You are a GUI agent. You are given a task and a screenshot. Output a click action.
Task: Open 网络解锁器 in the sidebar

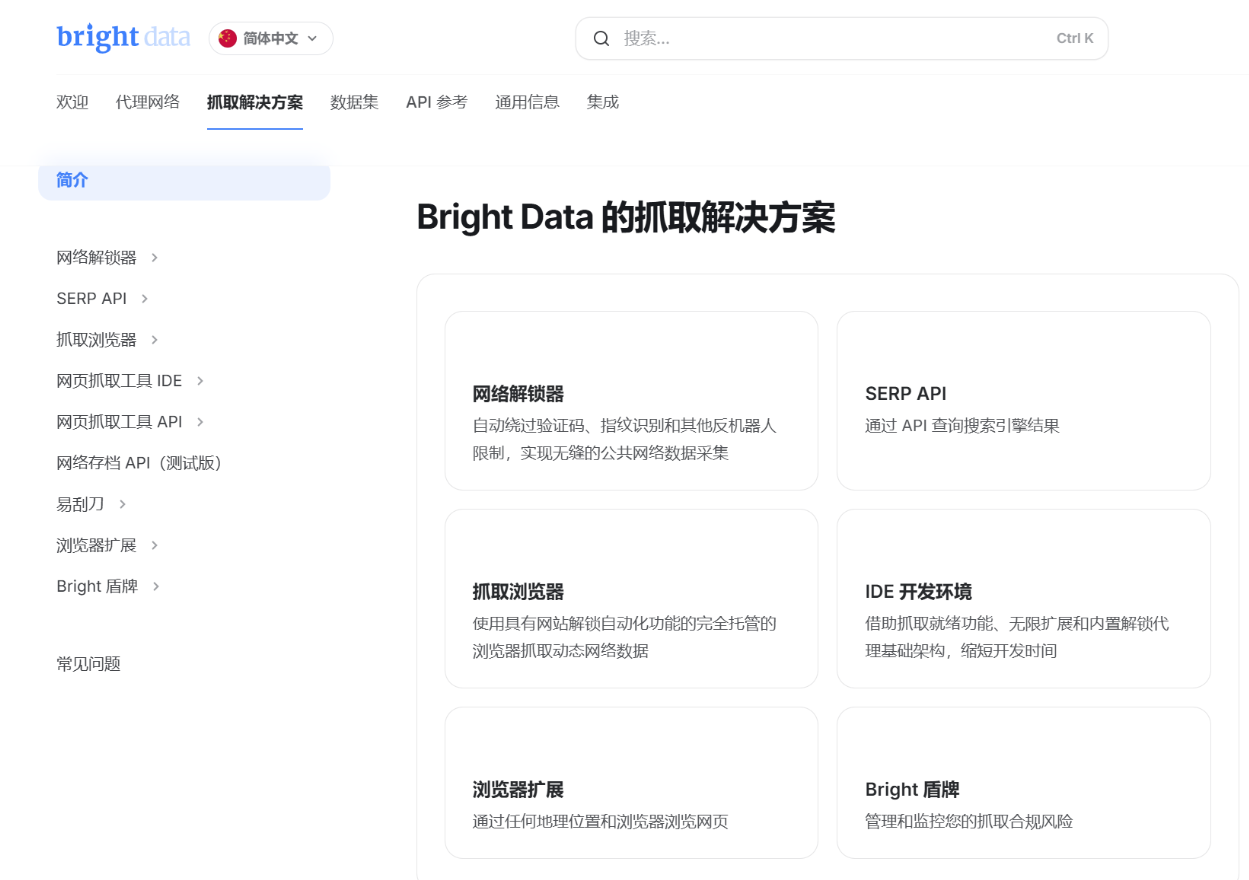point(96,258)
